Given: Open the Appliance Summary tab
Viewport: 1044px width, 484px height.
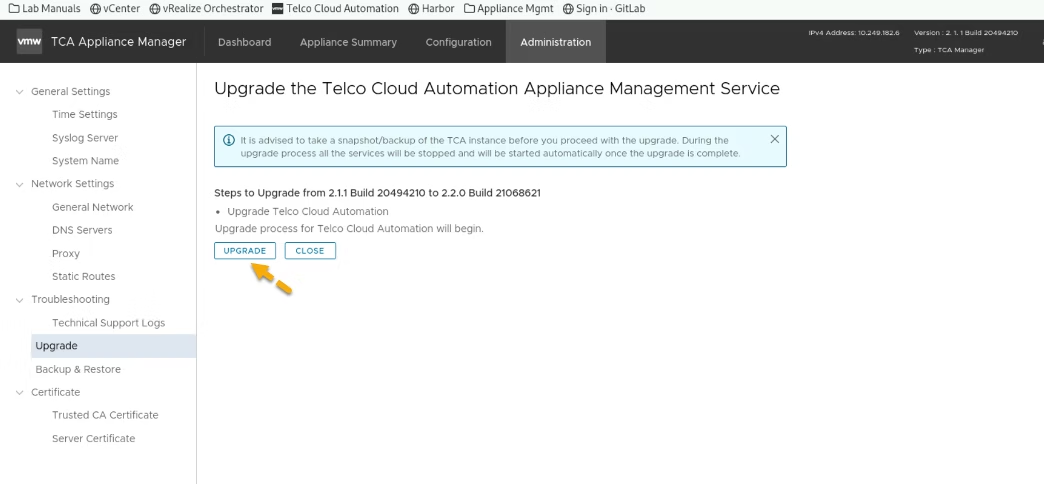Looking at the screenshot, I should (x=348, y=42).
